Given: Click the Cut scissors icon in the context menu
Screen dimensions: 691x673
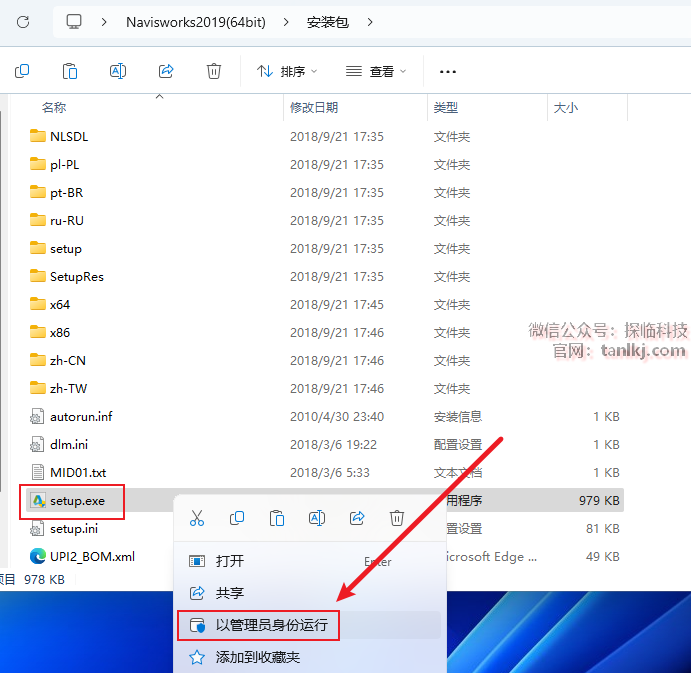Looking at the screenshot, I should tap(197, 518).
